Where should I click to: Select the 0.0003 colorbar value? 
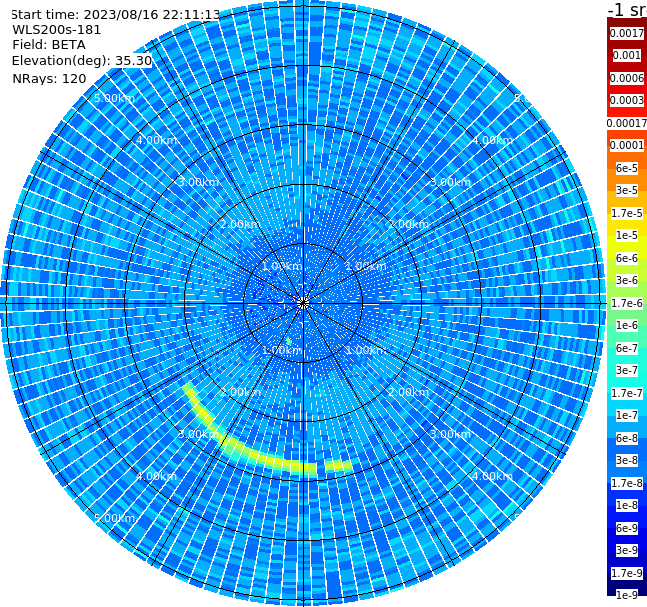pyautogui.click(x=627, y=100)
